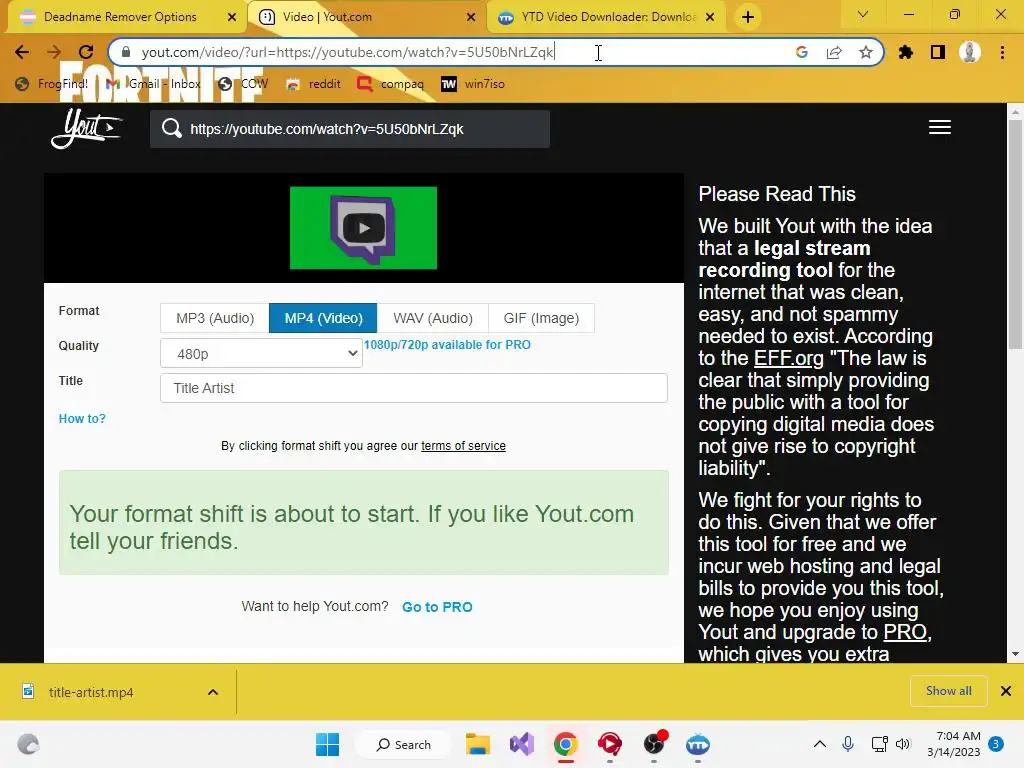This screenshot has height=768, width=1024.
Task: Click the Yout logo
Action: coord(86,128)
